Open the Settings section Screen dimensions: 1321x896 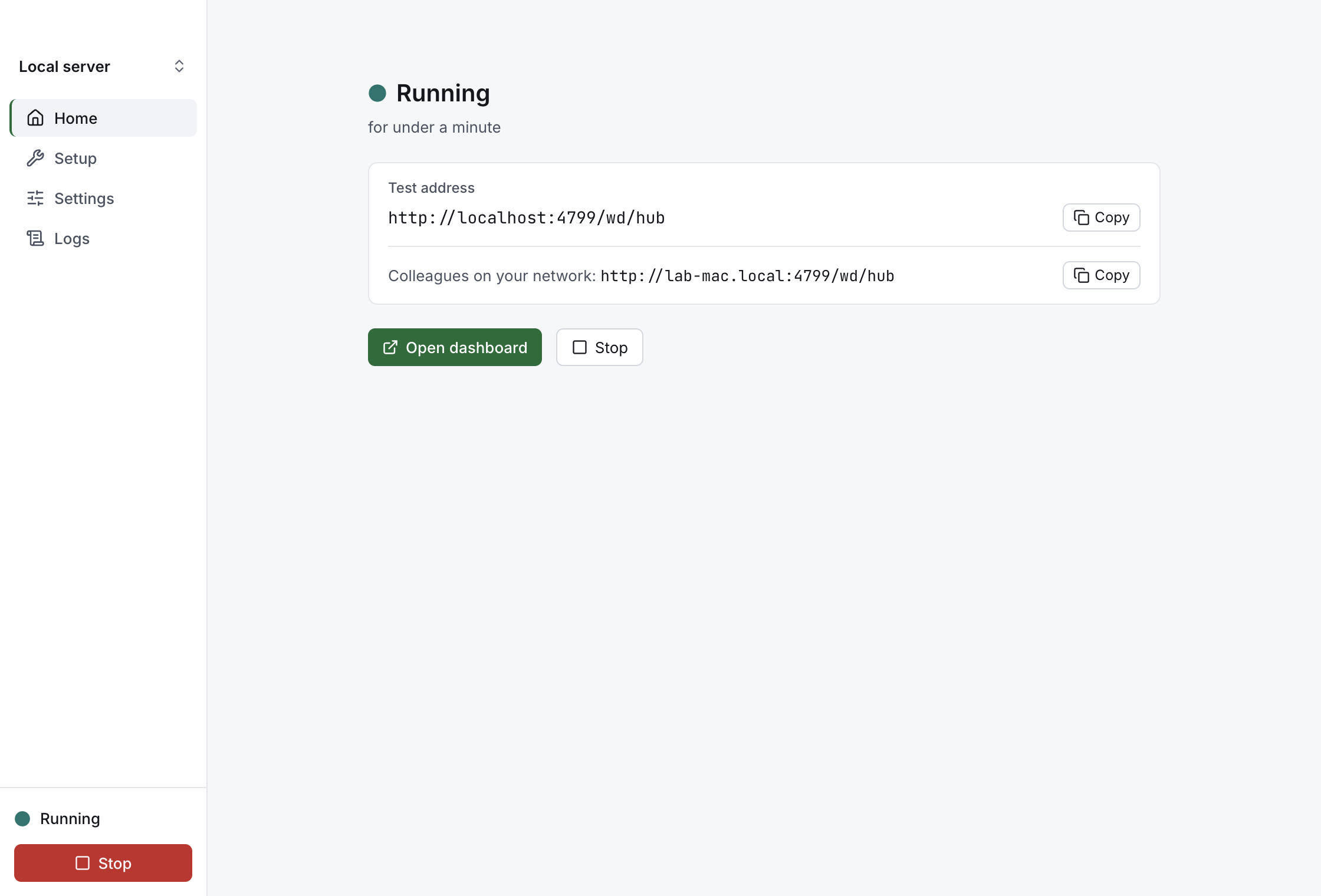coord(103,198)
